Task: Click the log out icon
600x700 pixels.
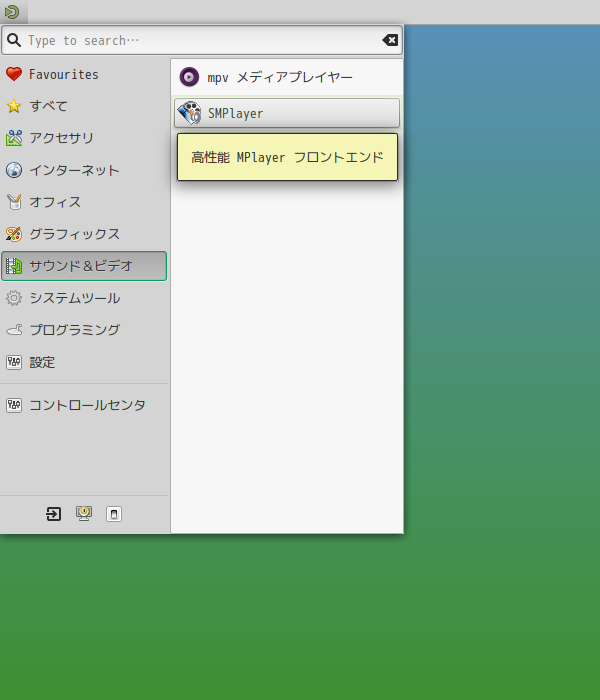Action: point(54,514)
